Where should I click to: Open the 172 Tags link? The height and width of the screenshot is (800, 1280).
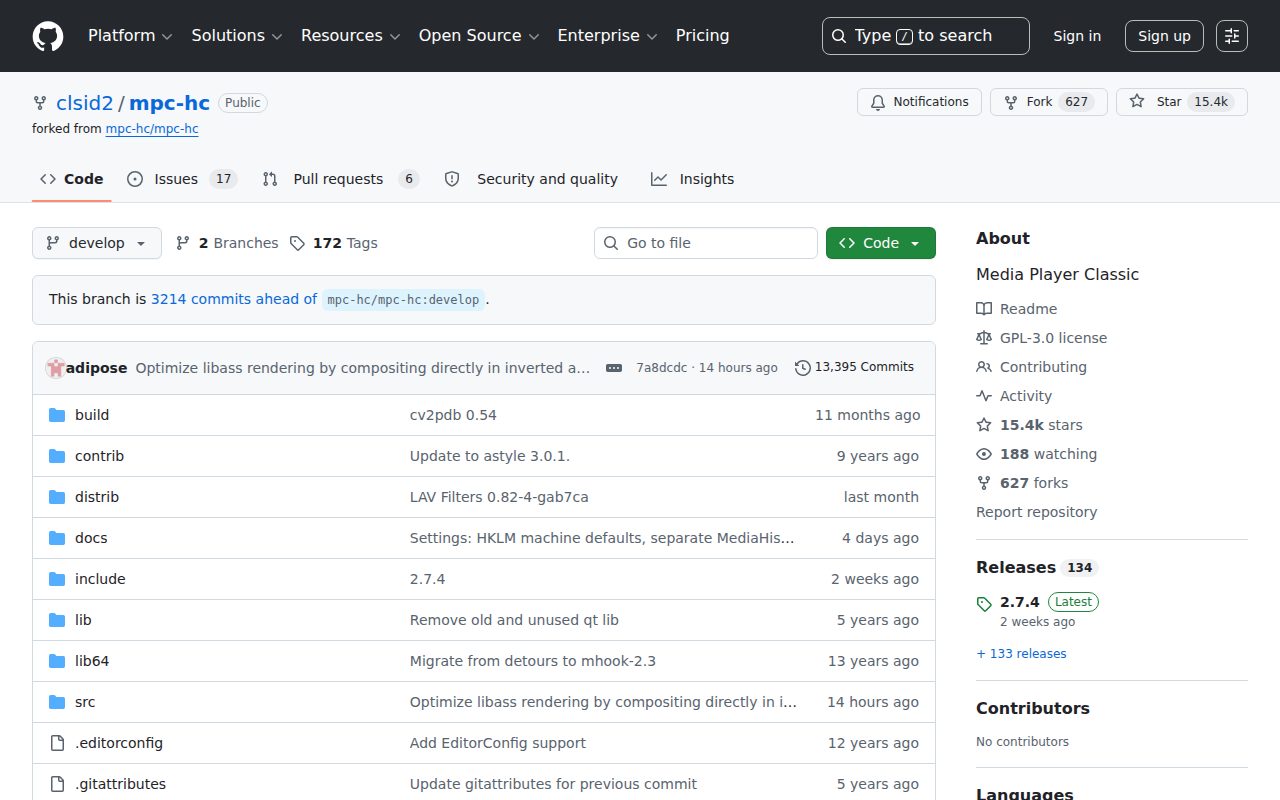pyautogui.click(x=334, y=243)
